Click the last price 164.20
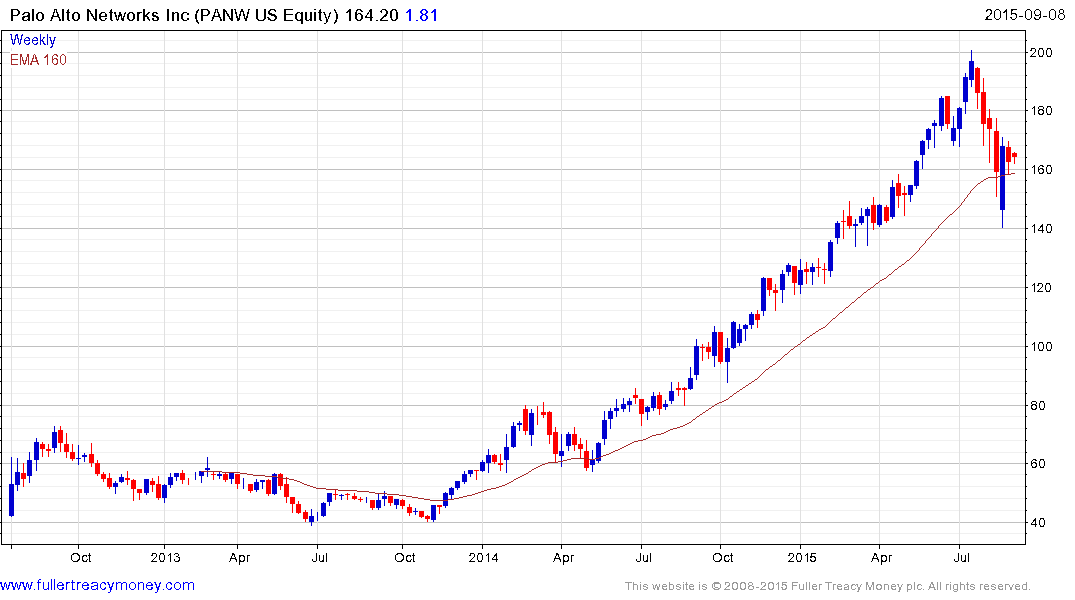 (x=372, y=15)
